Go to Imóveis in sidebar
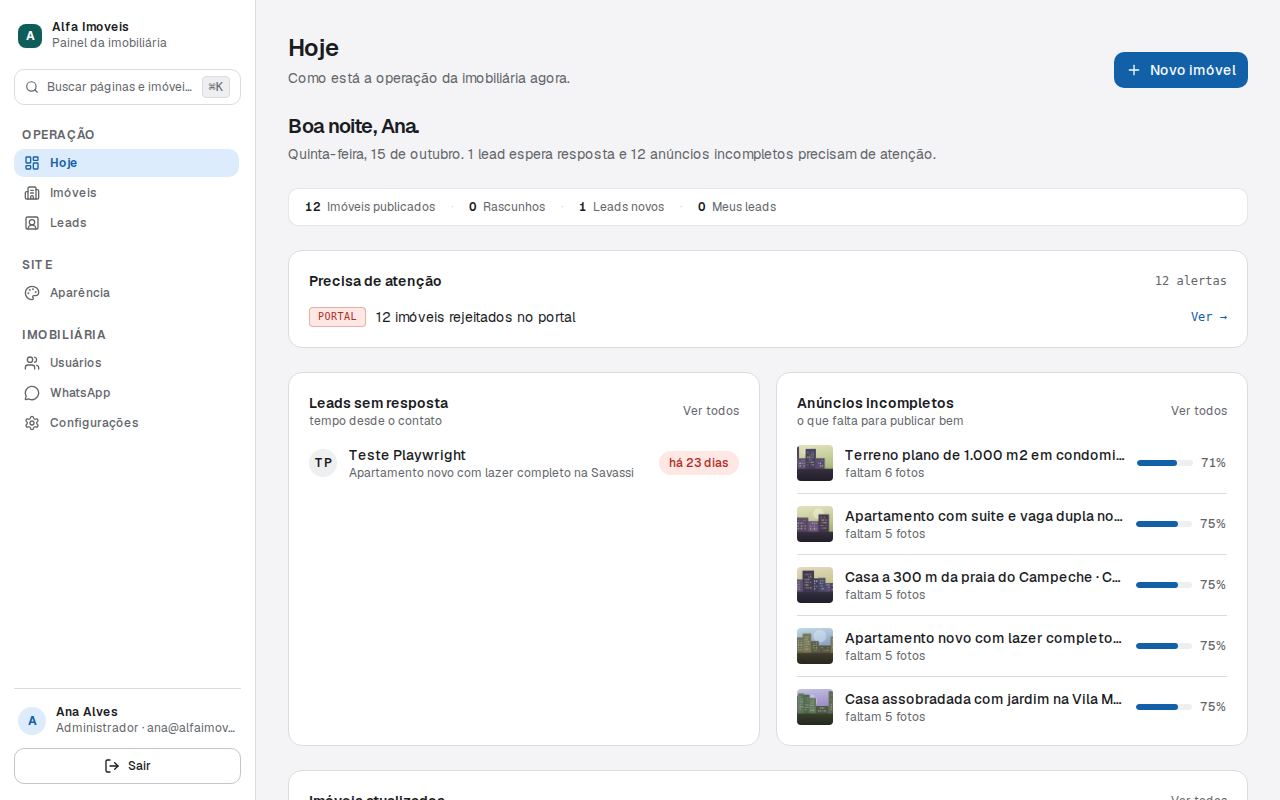Viewport: 1280px width, 800px height. 127,193
